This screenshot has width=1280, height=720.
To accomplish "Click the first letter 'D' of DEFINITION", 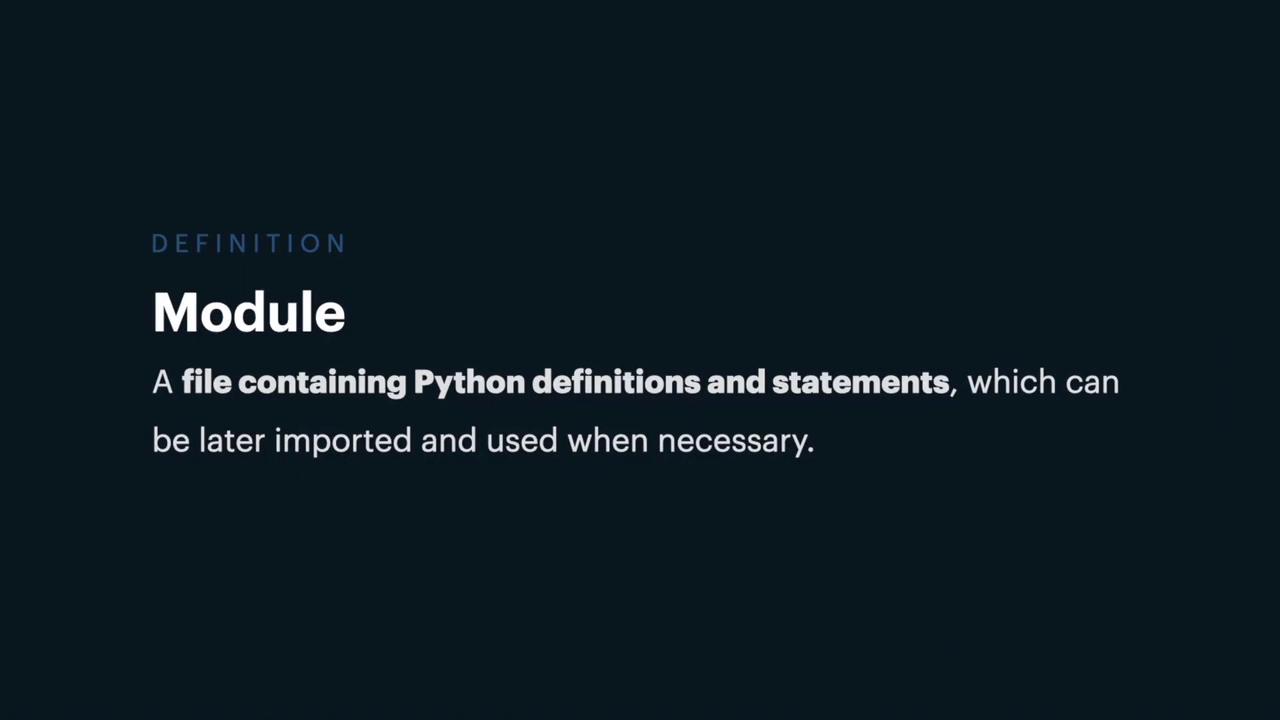I will [159, 244].
